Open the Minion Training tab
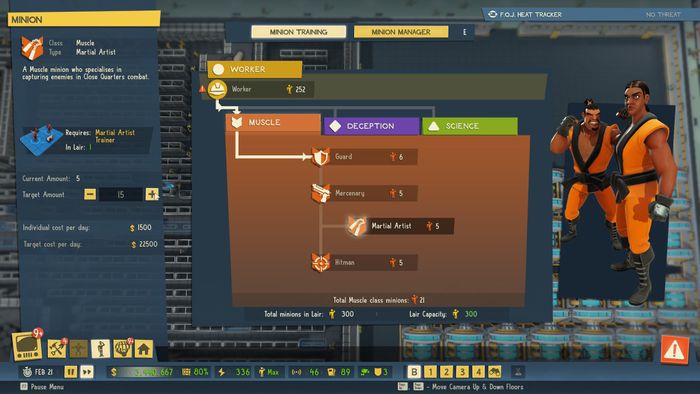 click(298, 32)
